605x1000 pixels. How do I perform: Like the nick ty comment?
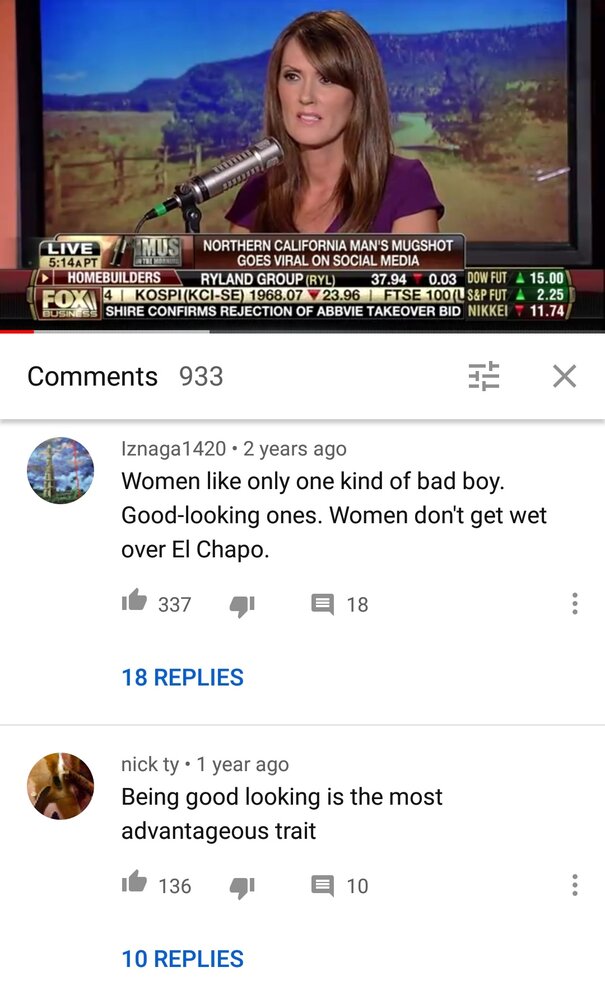pos(134,882)
